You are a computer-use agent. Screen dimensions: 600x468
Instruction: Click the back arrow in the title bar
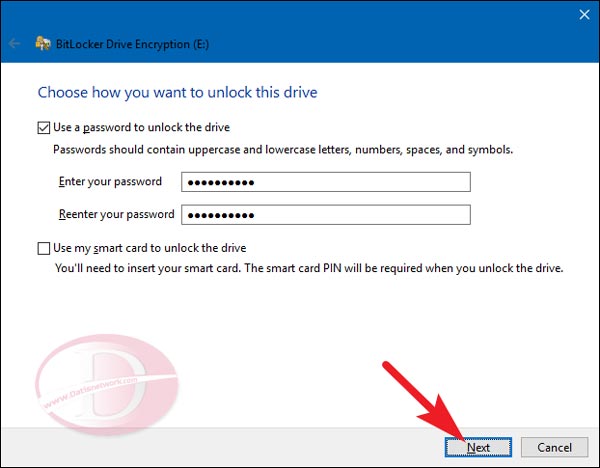15,44
